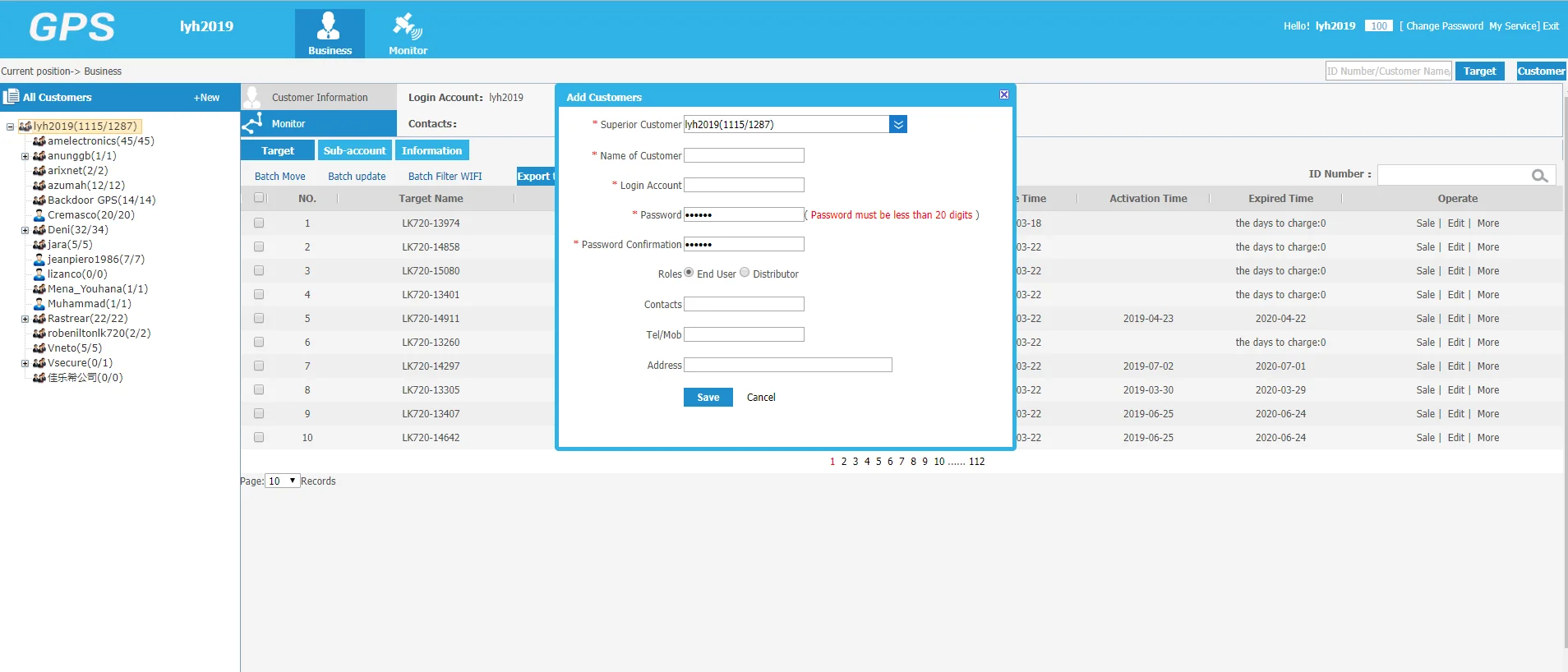Click the Cremasco single user icon

coord(39,215)
